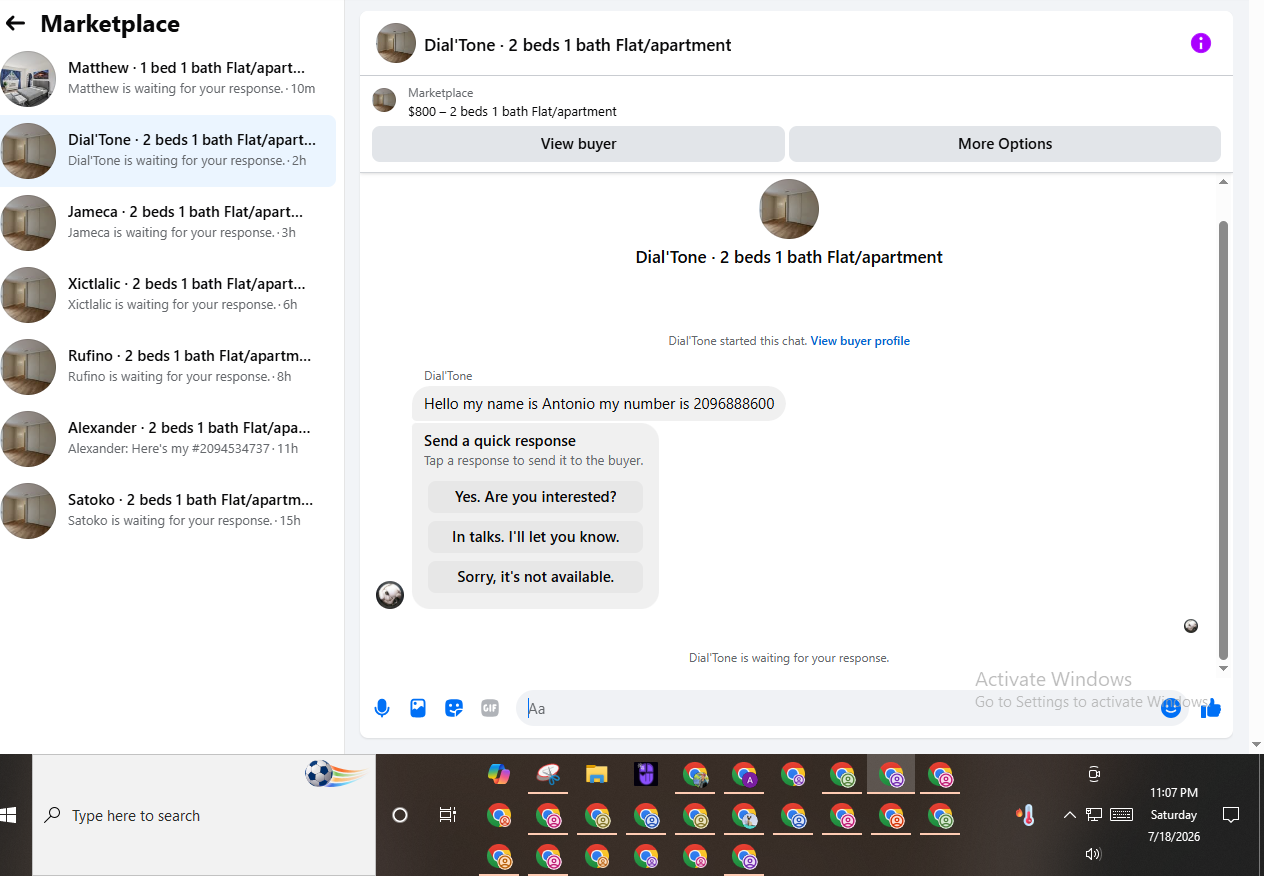Select the Dial'Tone conversation in list
1264x876 pixels.
click(168, 151)
